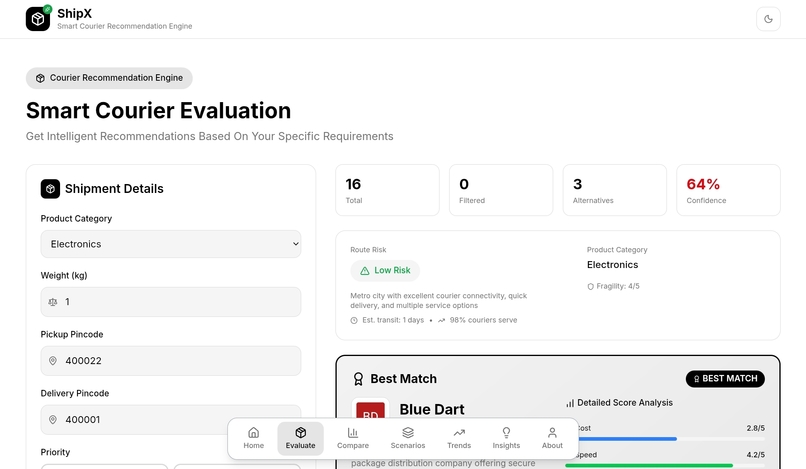This screenshot has width=806, height=469.
Task: Expand the Product Category Electronics dropdown
Action: 171,244
